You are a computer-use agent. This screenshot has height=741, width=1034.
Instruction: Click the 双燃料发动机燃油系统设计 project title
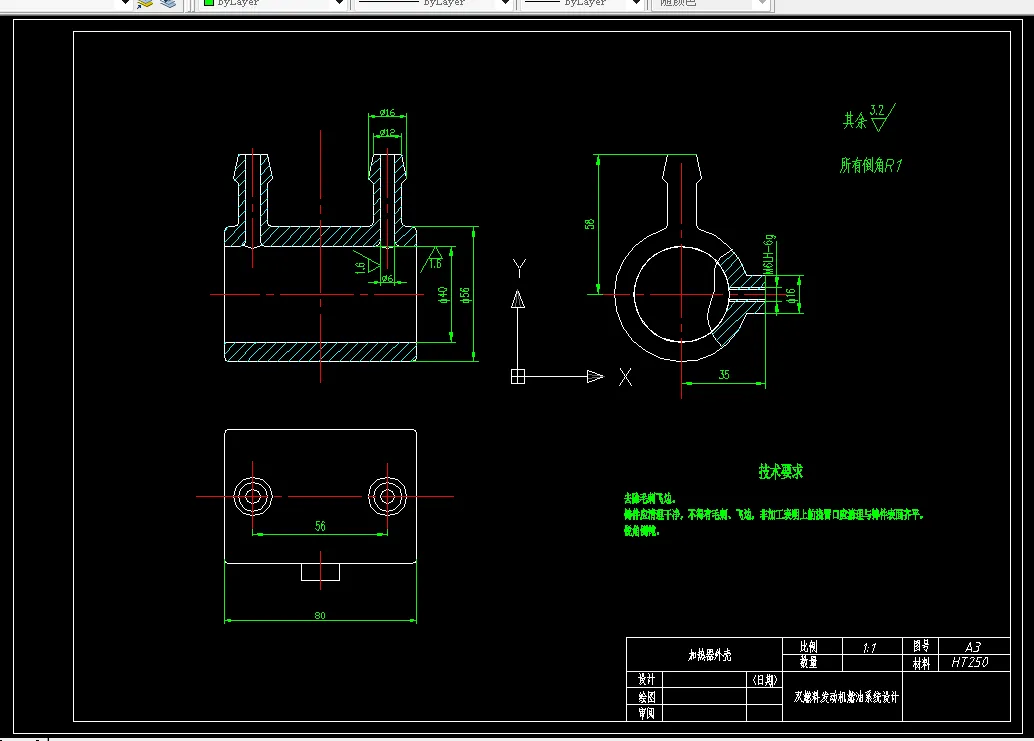click(x=846, y=697)
